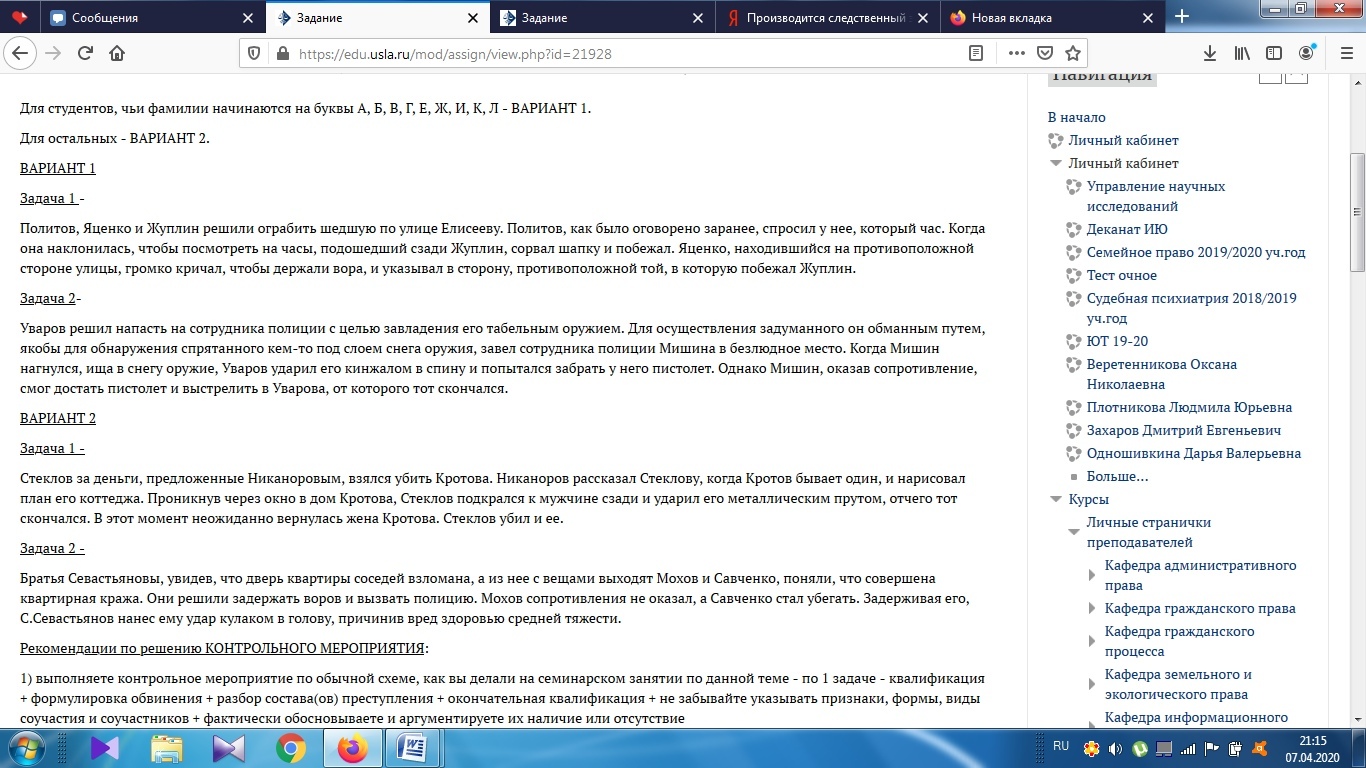Toggle Reader View icon in address bar
The image size is (1366, 768).
point(976,53)
